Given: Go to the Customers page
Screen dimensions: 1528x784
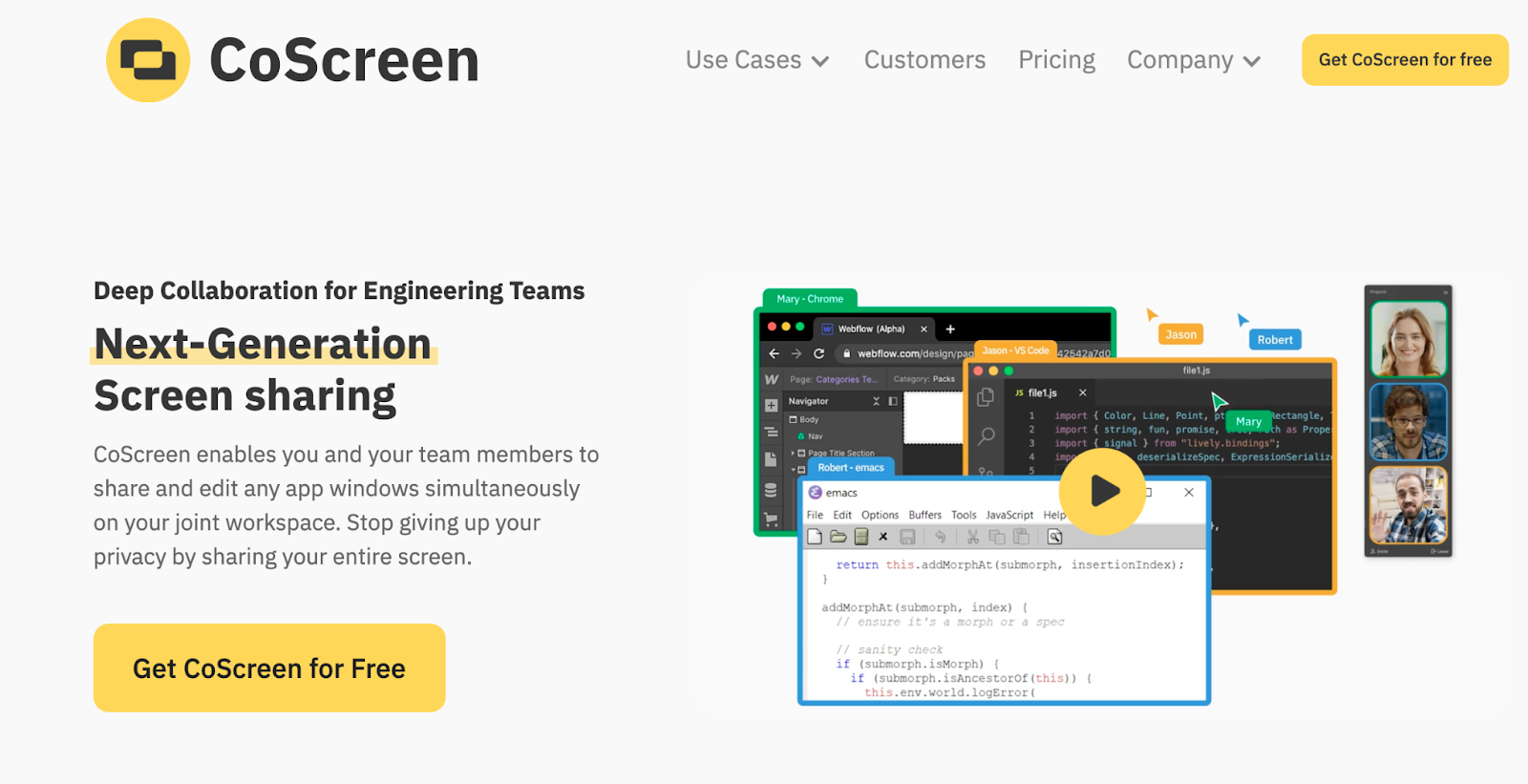Looking at the screenshot, I should point(924,60).
